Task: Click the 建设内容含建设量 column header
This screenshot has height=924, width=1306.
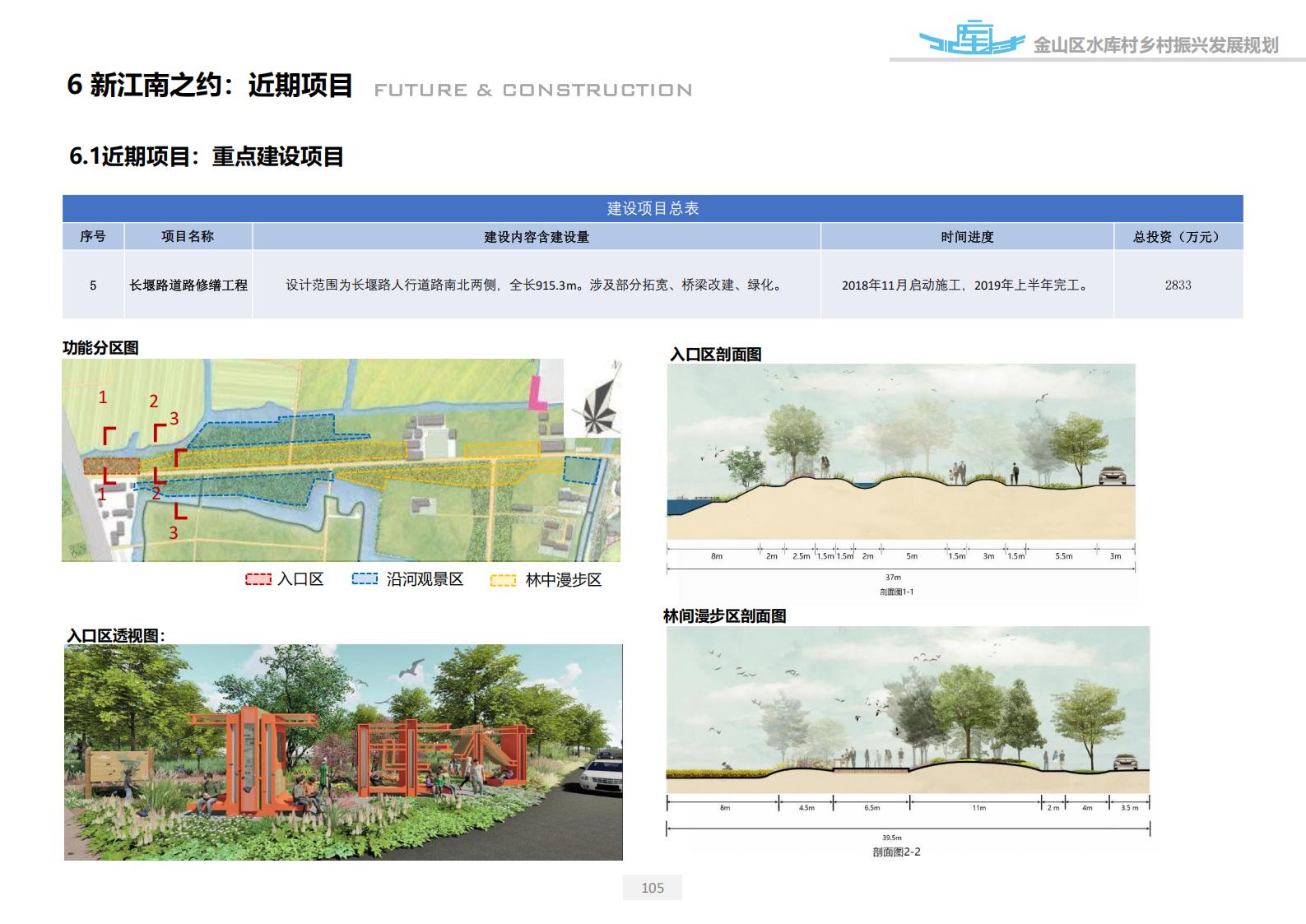Action: pos(537,236)
